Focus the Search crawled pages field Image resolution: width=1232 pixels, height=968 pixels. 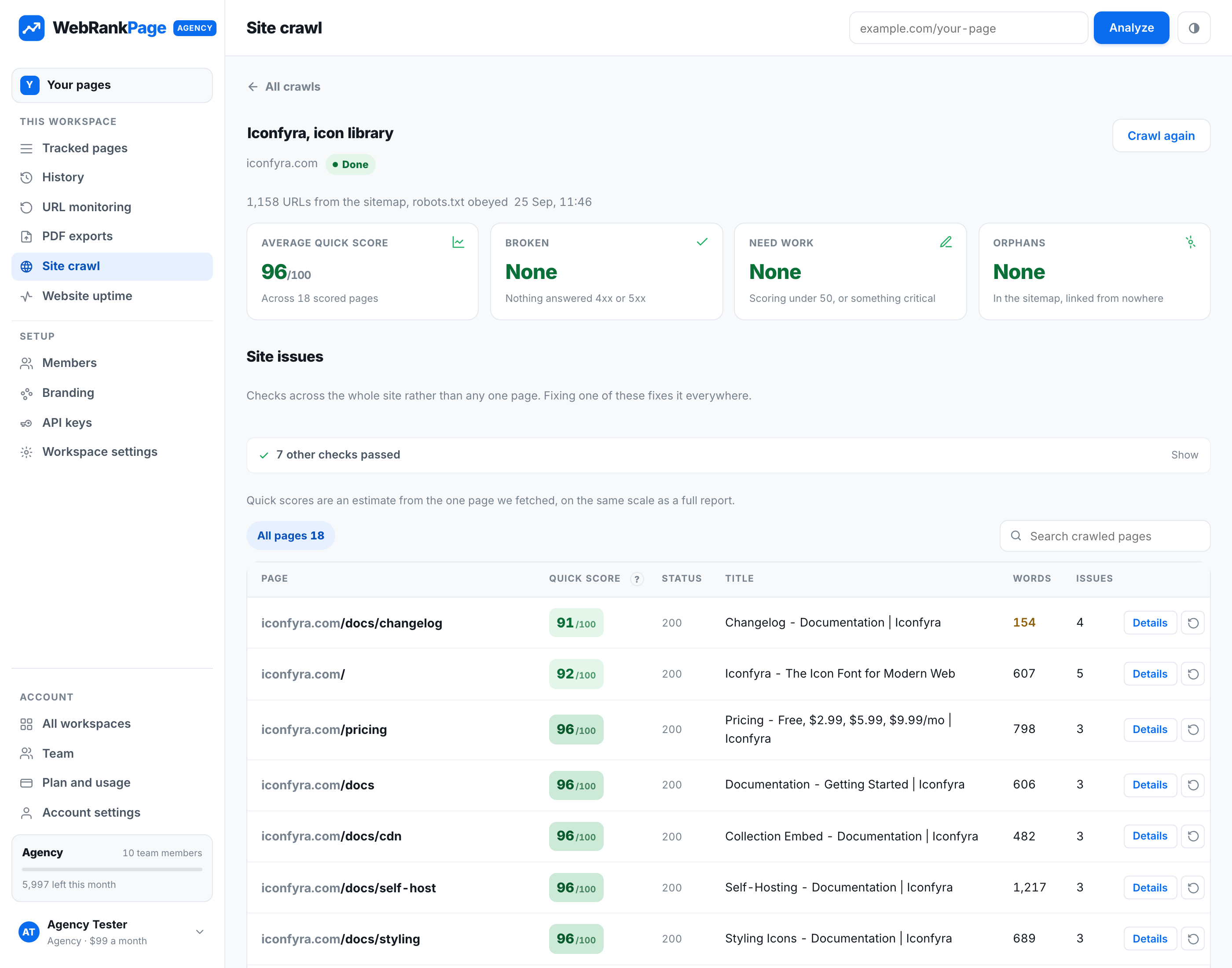point(1104,536)
